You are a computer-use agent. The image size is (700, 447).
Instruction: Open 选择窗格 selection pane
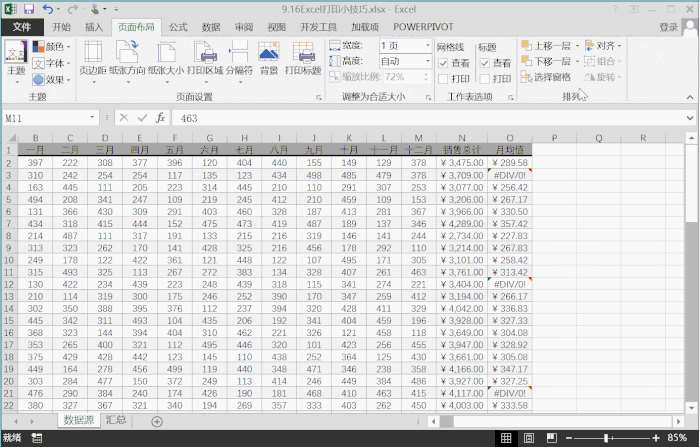[x=546, y=77]
